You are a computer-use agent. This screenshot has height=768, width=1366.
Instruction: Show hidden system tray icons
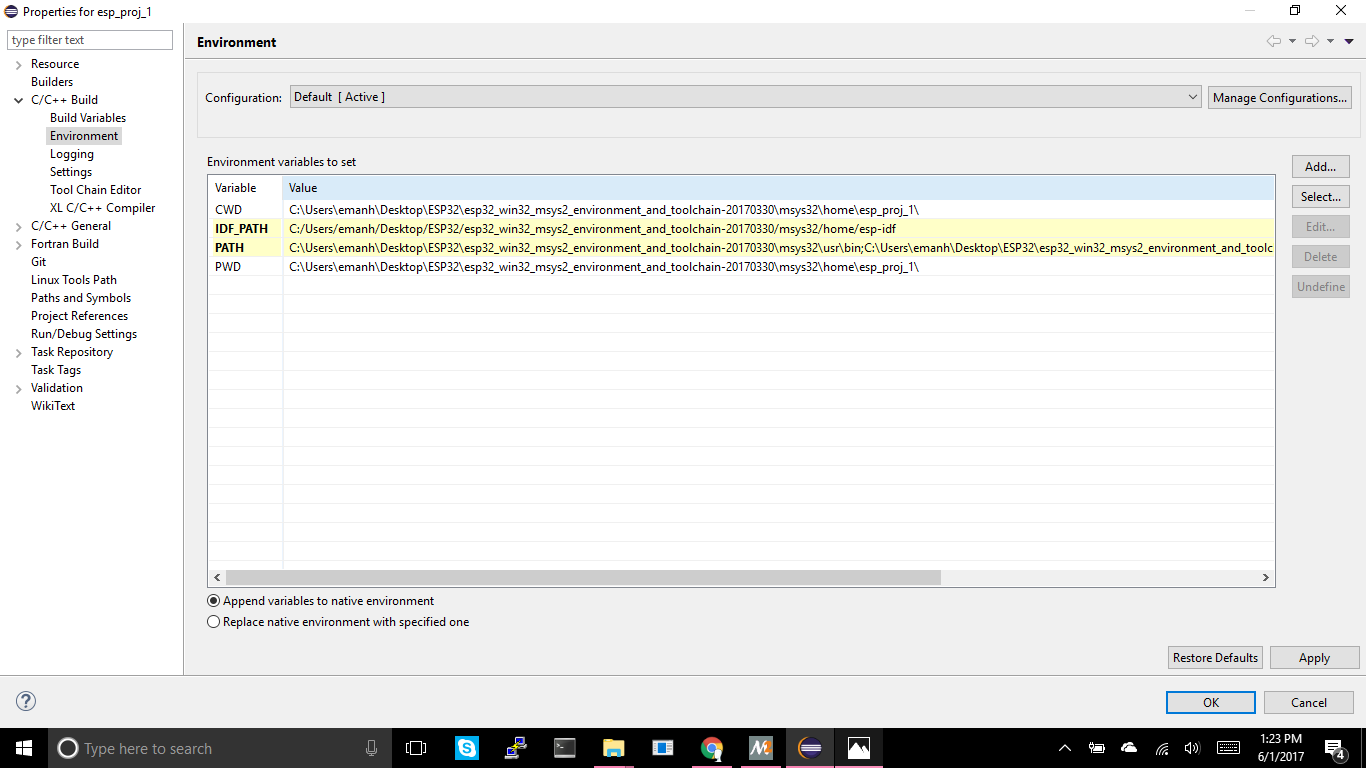[1065, 748]
